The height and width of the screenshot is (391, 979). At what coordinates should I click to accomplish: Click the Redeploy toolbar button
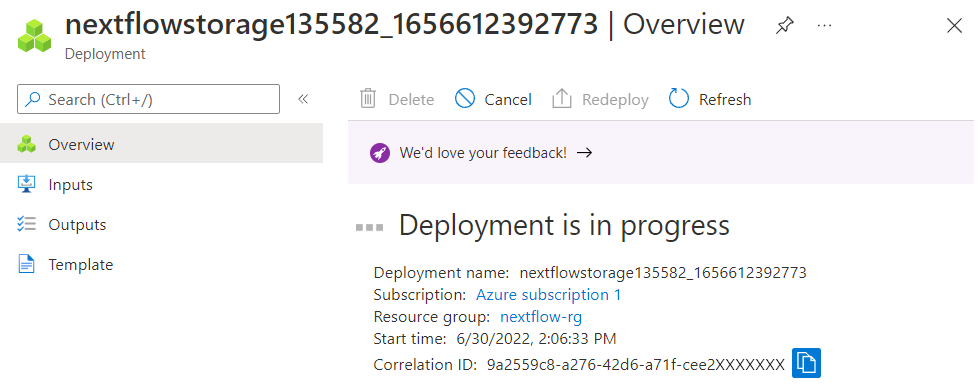(601, 99)
